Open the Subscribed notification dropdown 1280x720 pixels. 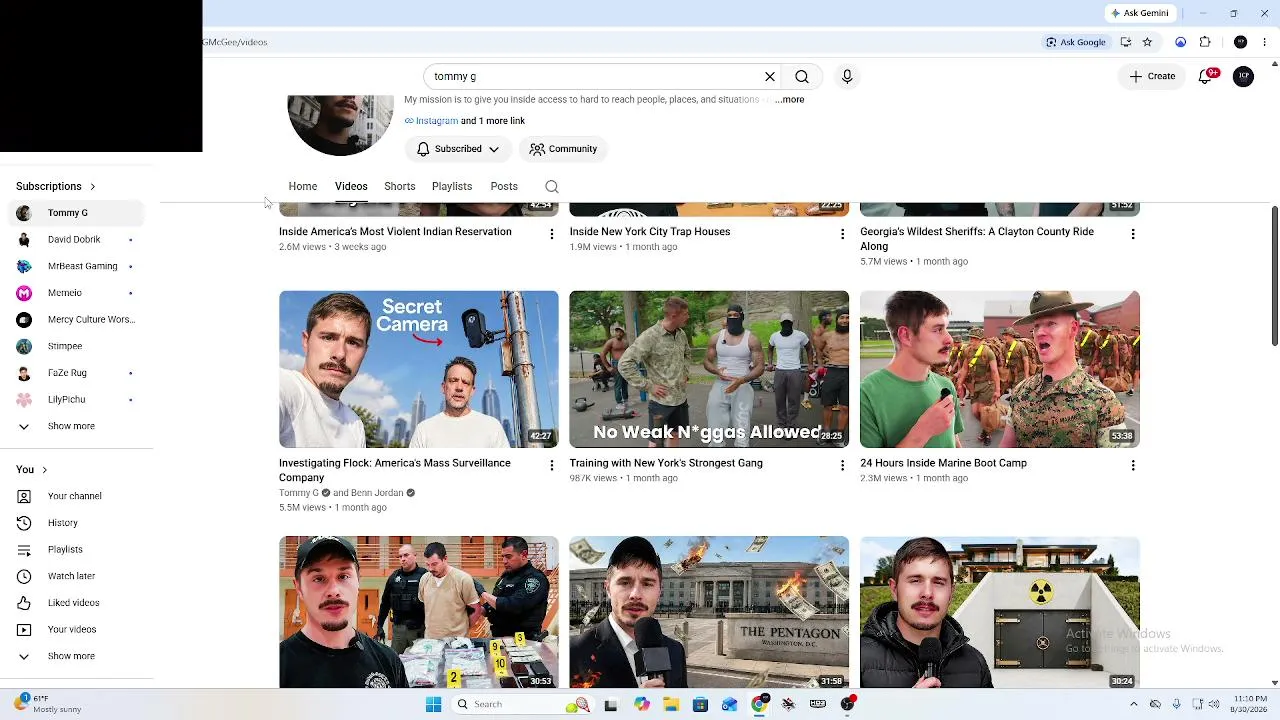(x=458, y=149)
